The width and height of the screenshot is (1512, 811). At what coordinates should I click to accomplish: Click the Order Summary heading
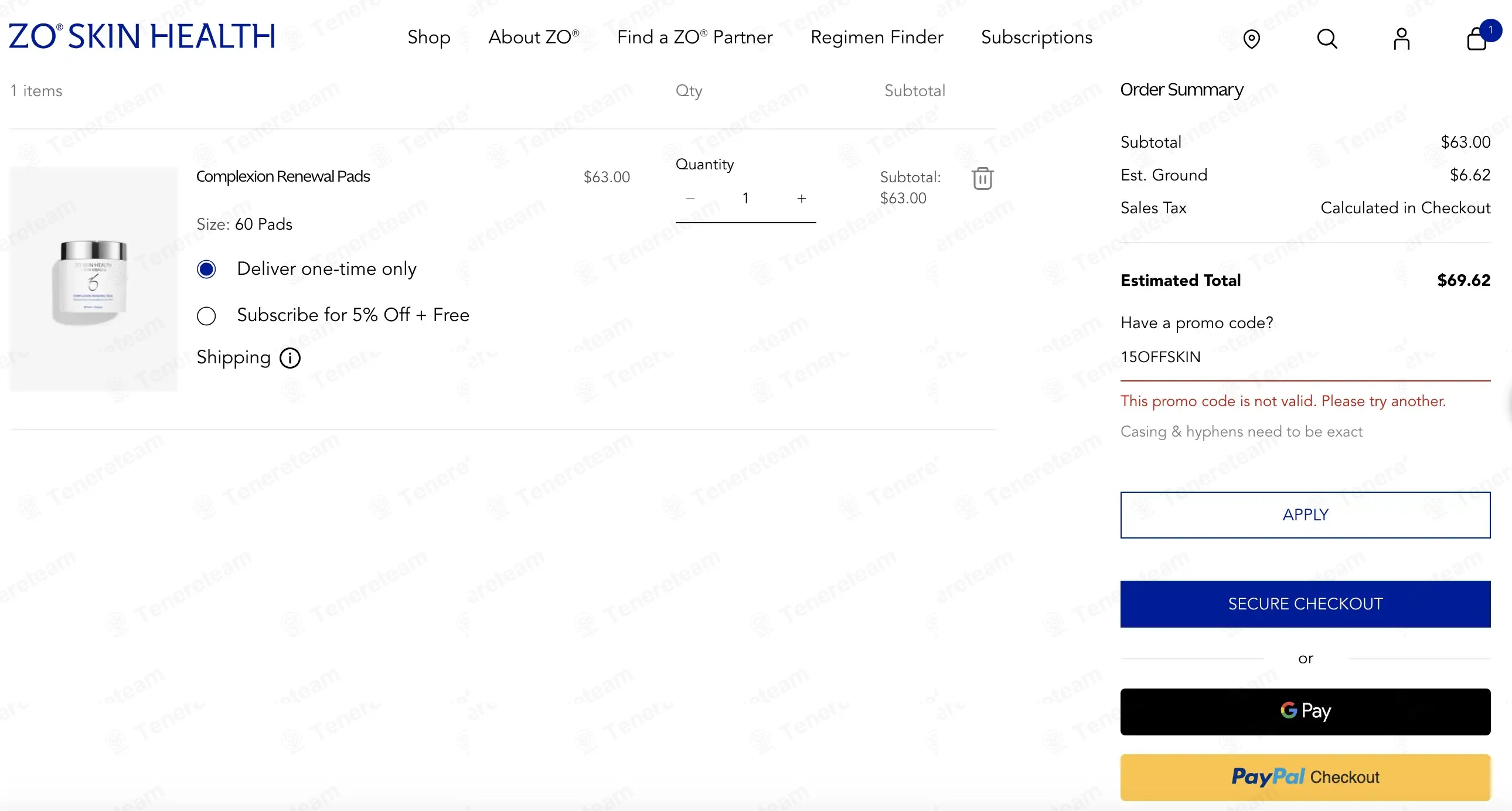1181,90
